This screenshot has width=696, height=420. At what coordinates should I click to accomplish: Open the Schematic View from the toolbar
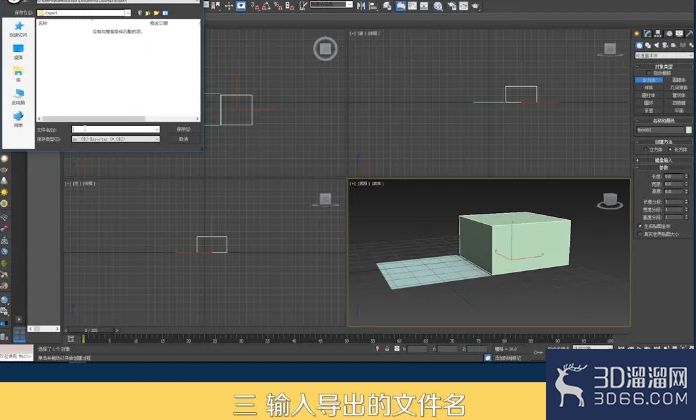click(x=424, y=6)
